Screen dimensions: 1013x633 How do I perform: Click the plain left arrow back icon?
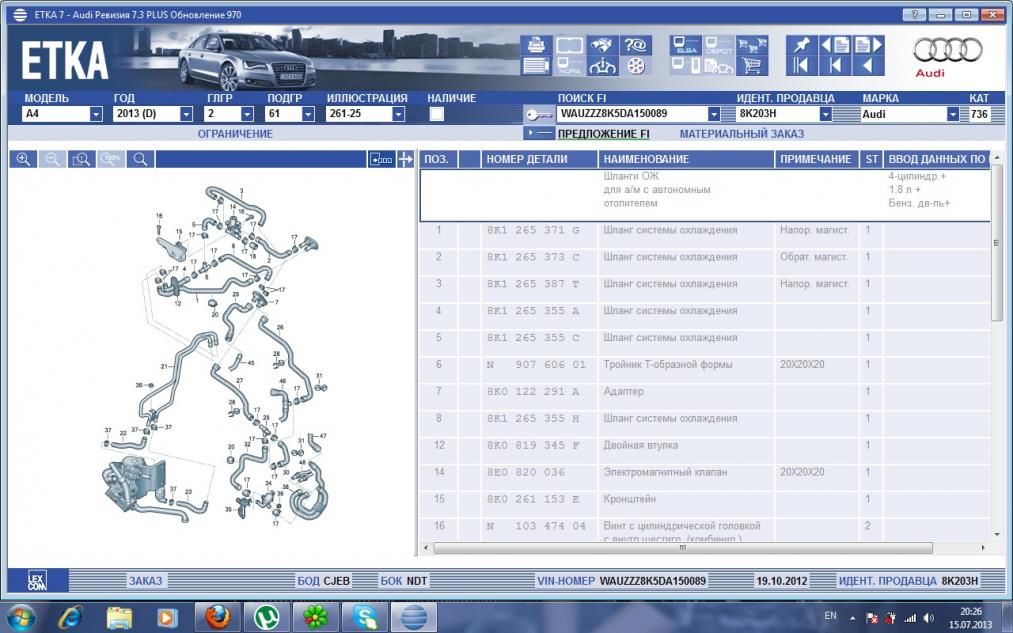coord(868,65)
